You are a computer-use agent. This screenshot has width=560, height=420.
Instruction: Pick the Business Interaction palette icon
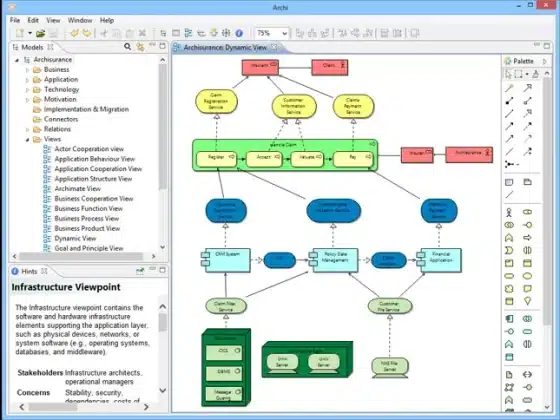point(527,250)
